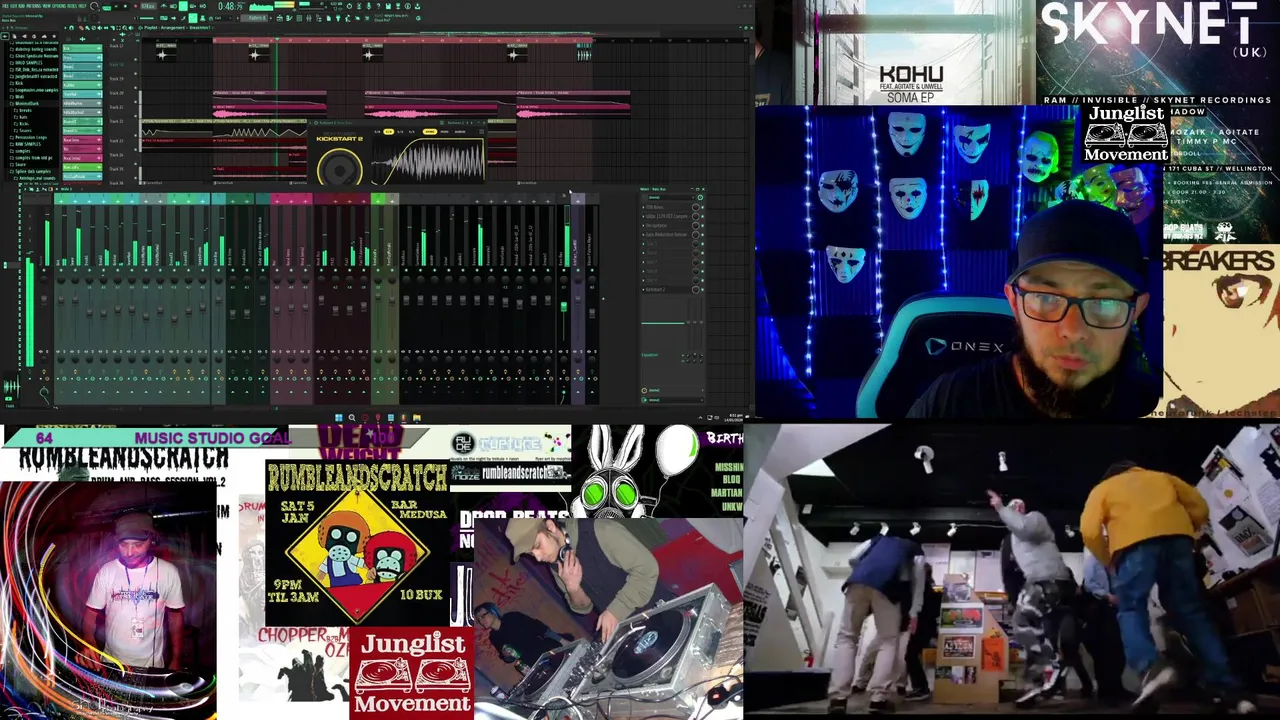Screen dimensions: 1280x720
Task: Adjust the Gain Reduction Deluxe mix knob
Action: click(x=696, y=235)
